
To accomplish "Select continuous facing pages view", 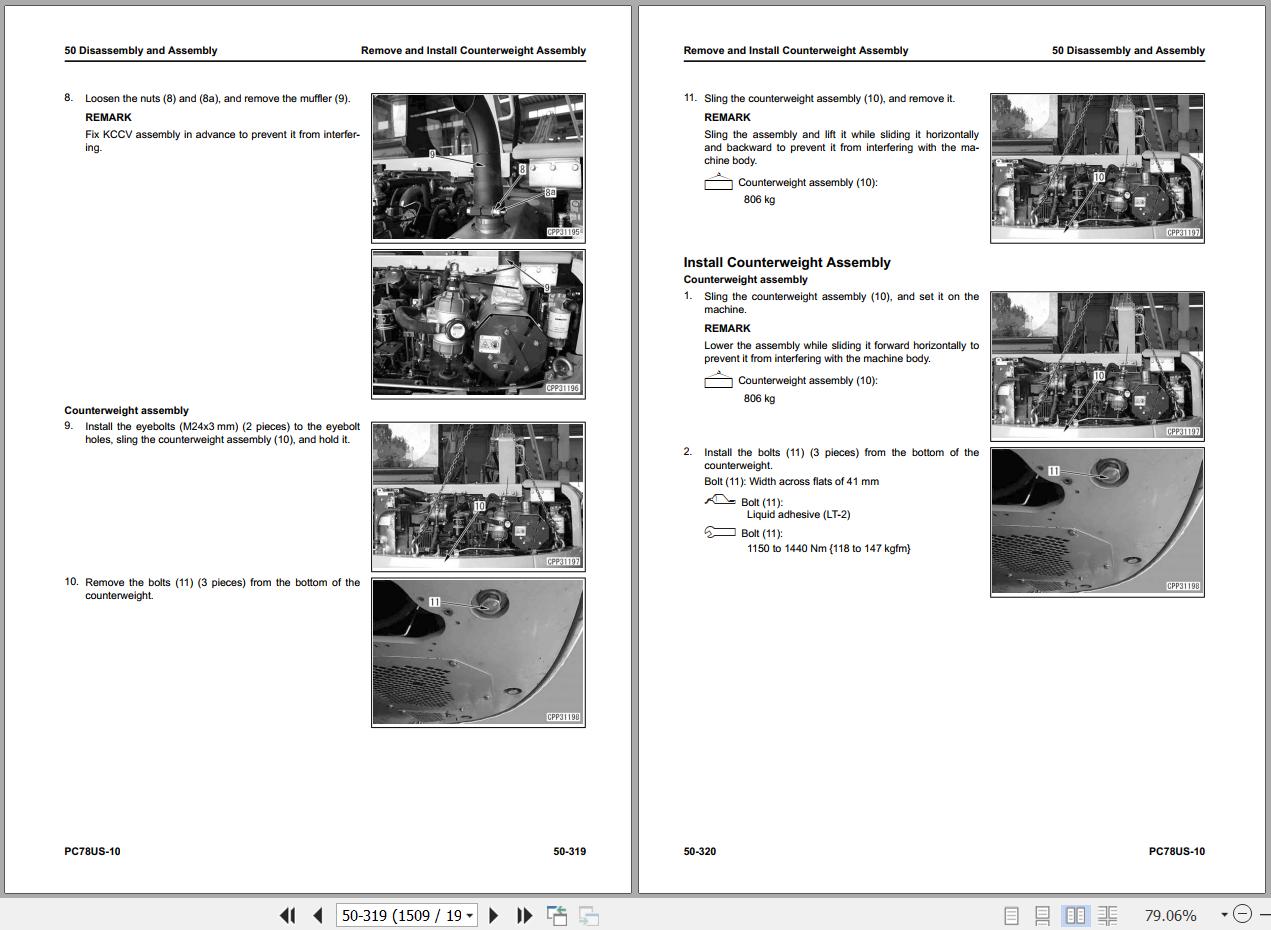I will 1107,915.
